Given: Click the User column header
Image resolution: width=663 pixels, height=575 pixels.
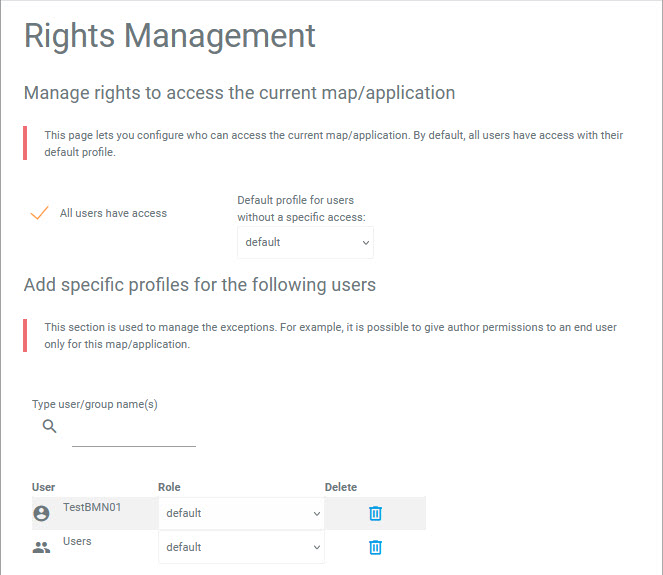Looking at the screenshot, I should click(44, 487).
